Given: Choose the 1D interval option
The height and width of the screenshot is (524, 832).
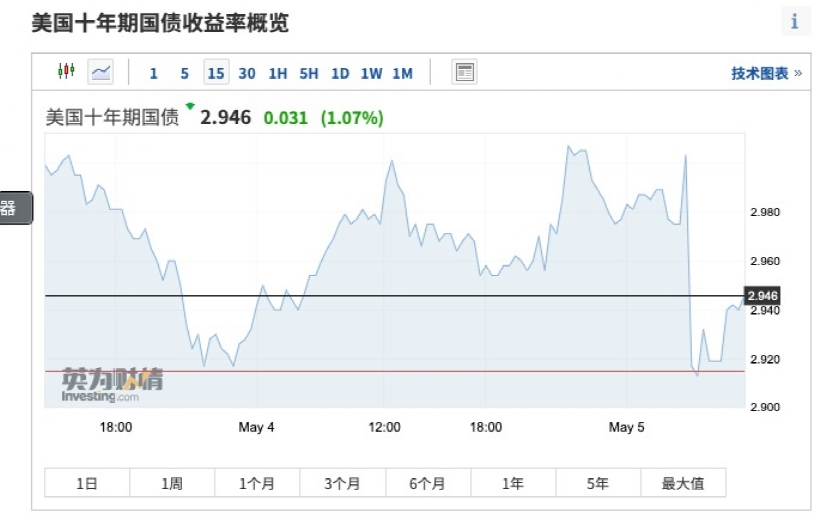Looking at the screenshot, I should tap(340, 73).
